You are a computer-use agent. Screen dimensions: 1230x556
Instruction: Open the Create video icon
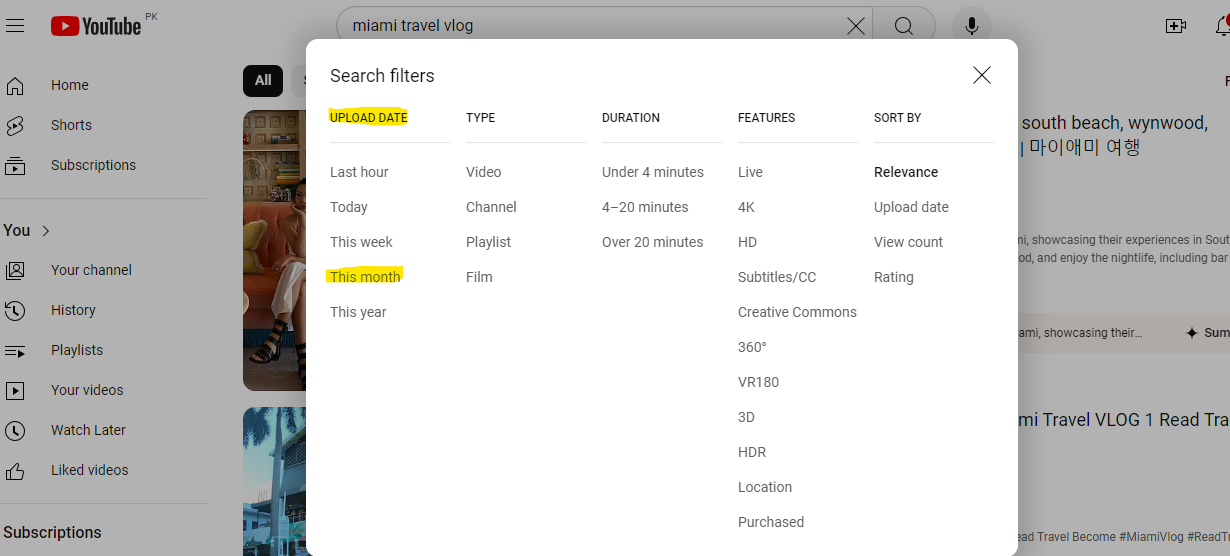pos(1176,26)
